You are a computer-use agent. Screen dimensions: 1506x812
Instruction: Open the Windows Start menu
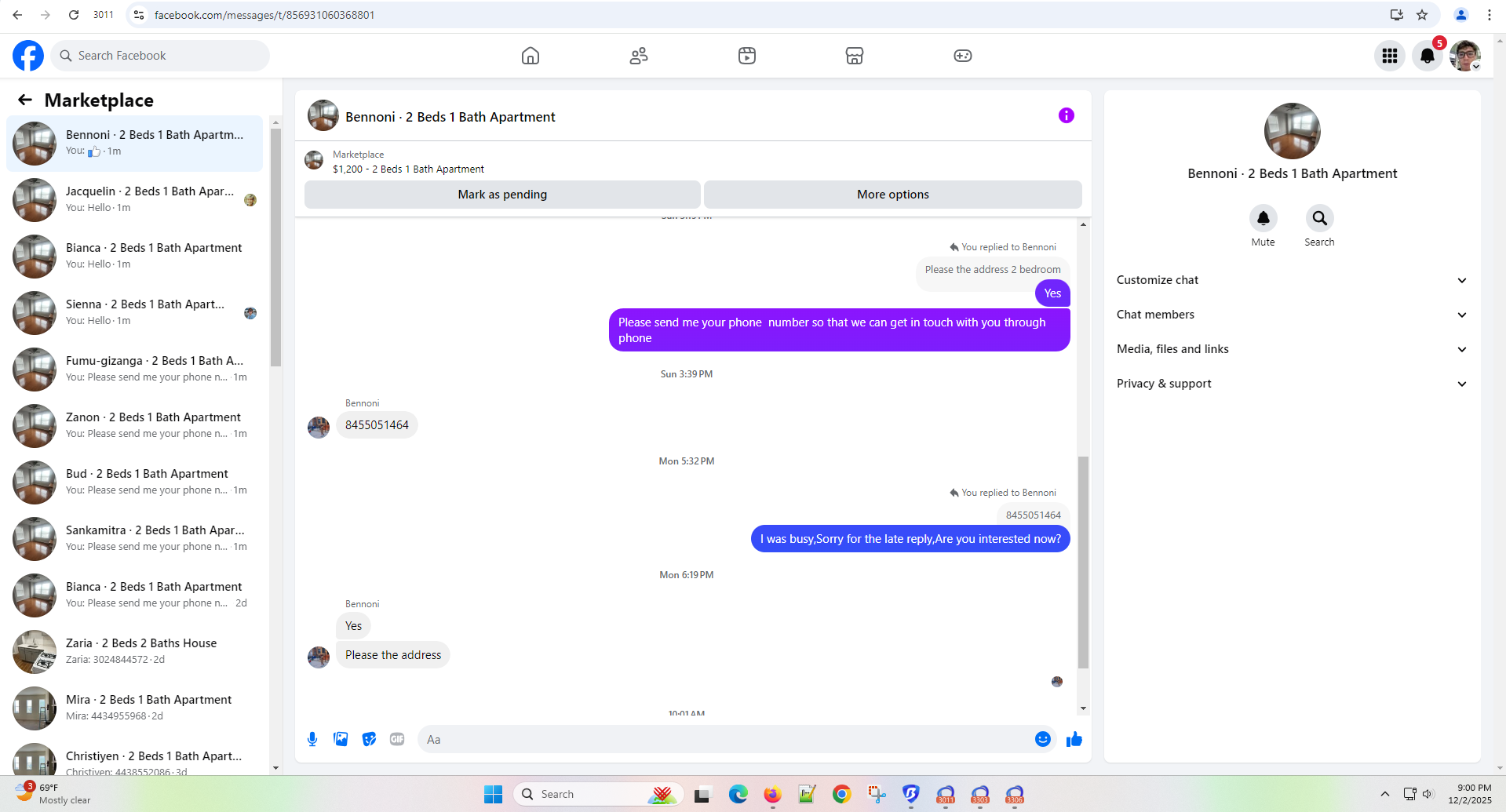[493, 794]
